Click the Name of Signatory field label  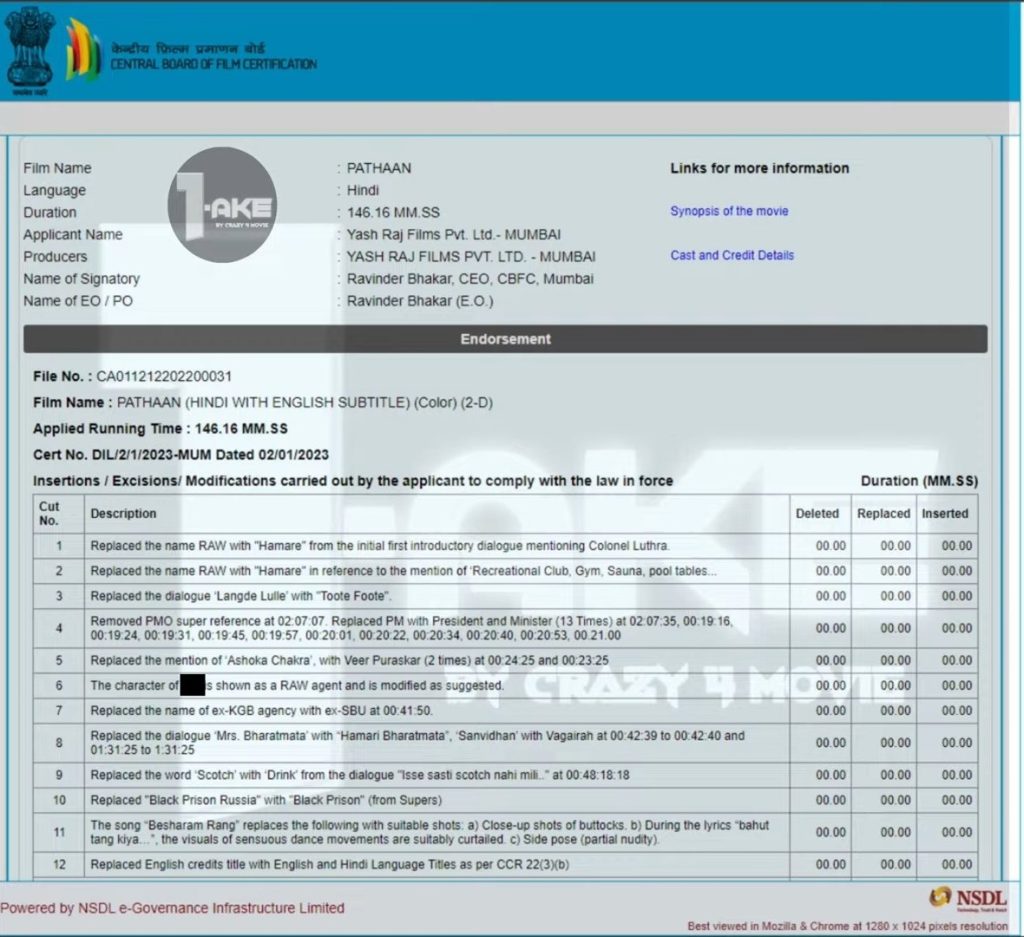tap(82, 279)
